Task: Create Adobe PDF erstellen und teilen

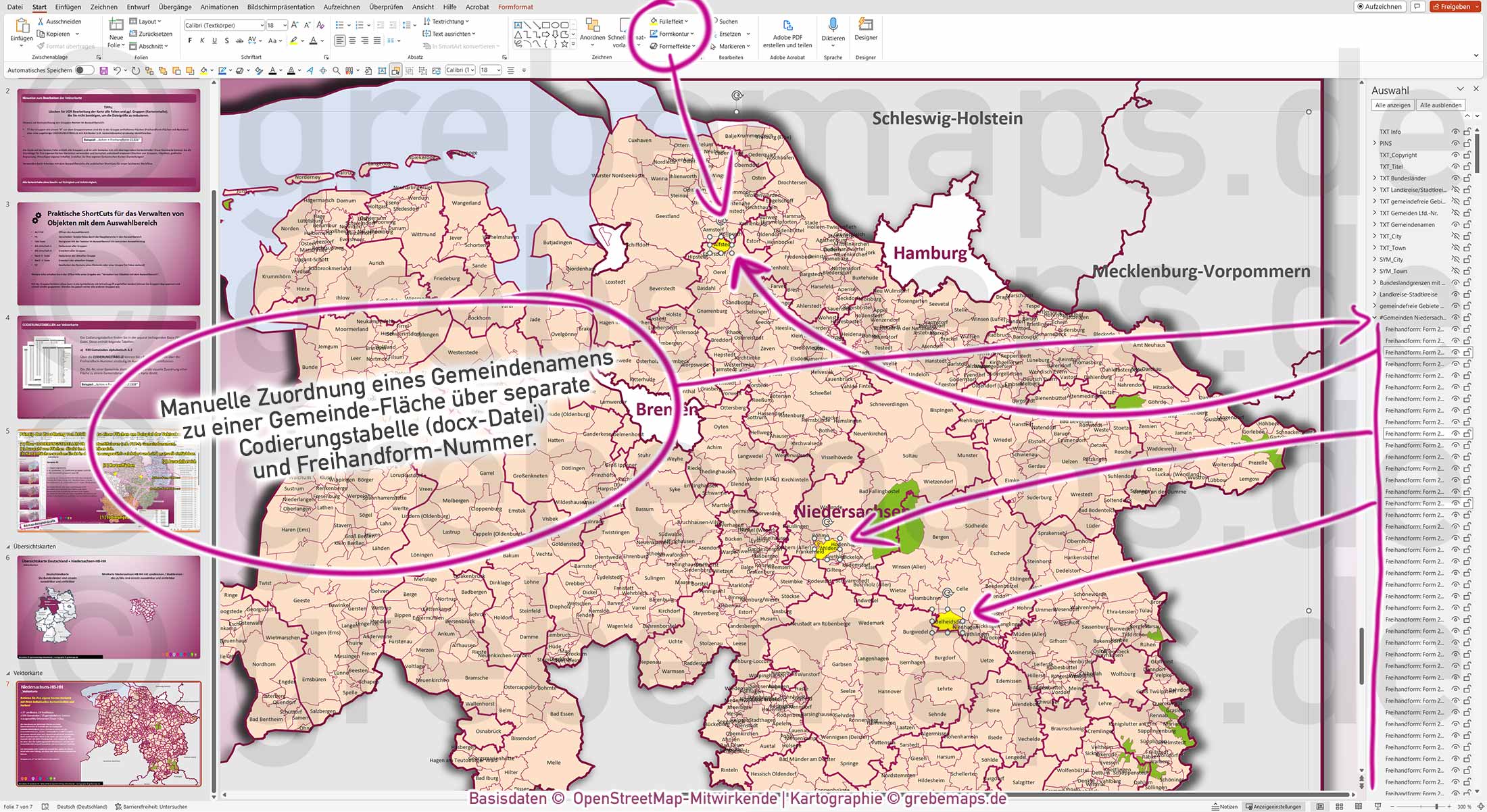Action: point(786,30)
